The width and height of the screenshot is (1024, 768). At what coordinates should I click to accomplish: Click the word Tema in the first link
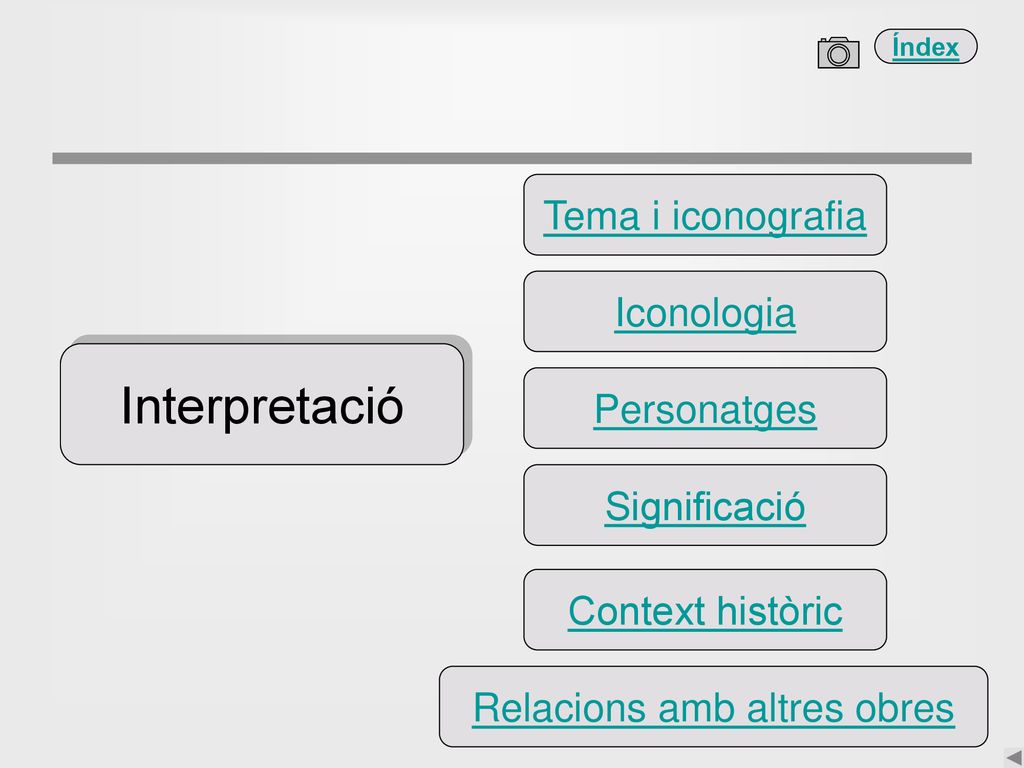591,216
